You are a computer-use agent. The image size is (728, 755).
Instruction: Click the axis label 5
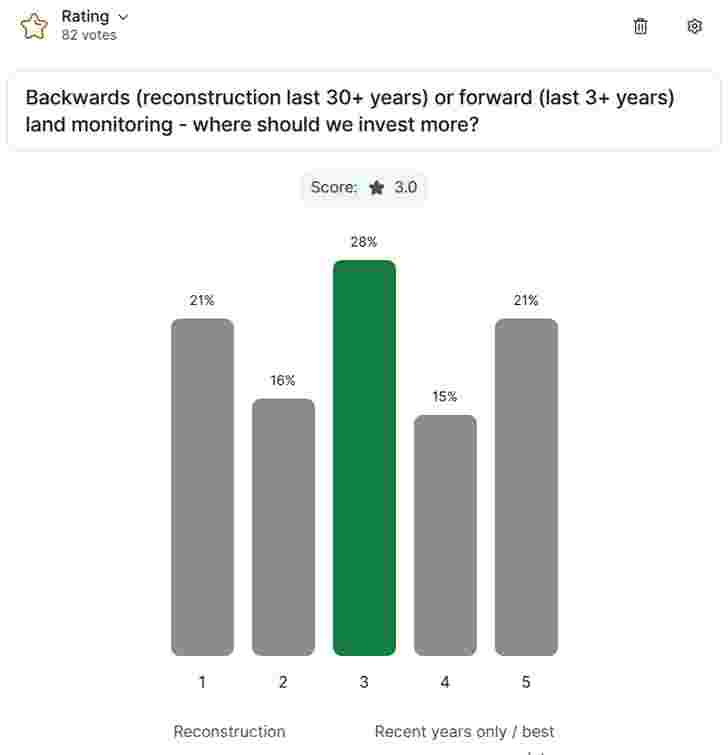point(526,682)
